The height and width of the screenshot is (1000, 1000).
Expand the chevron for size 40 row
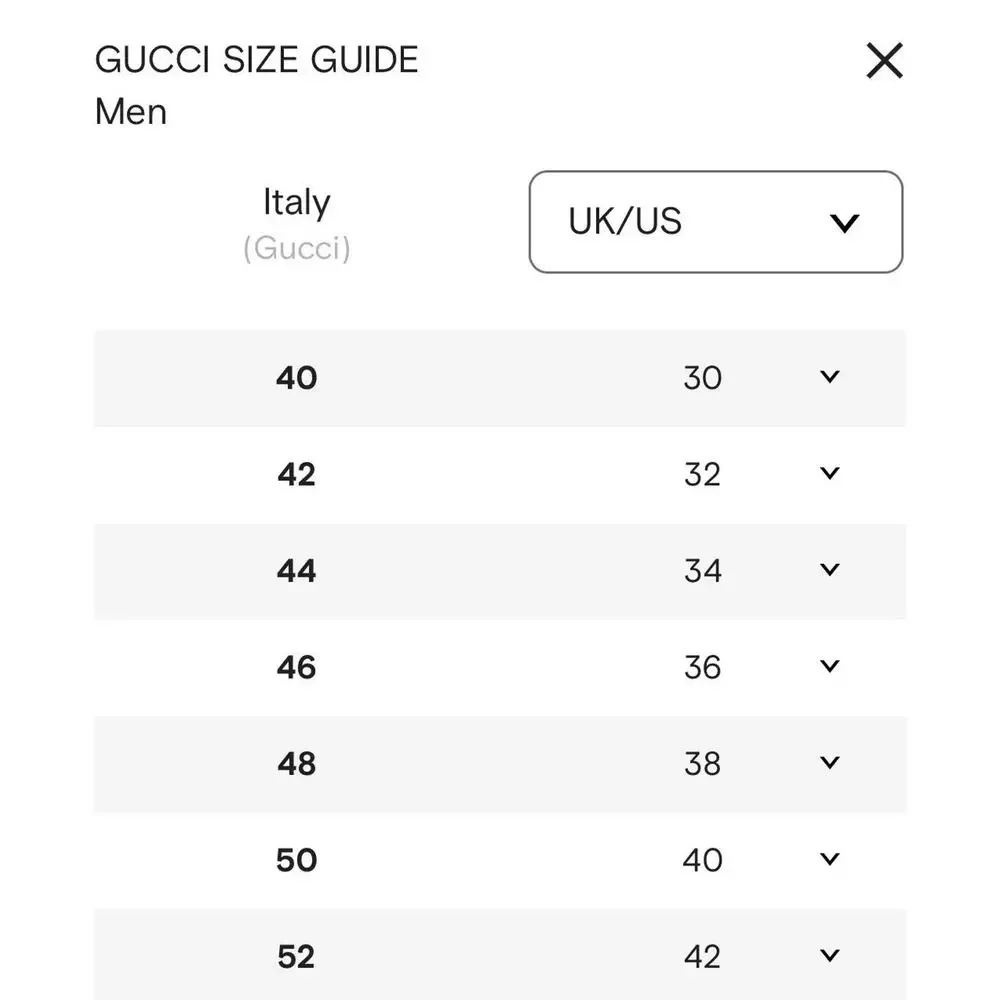coord(830,376)
